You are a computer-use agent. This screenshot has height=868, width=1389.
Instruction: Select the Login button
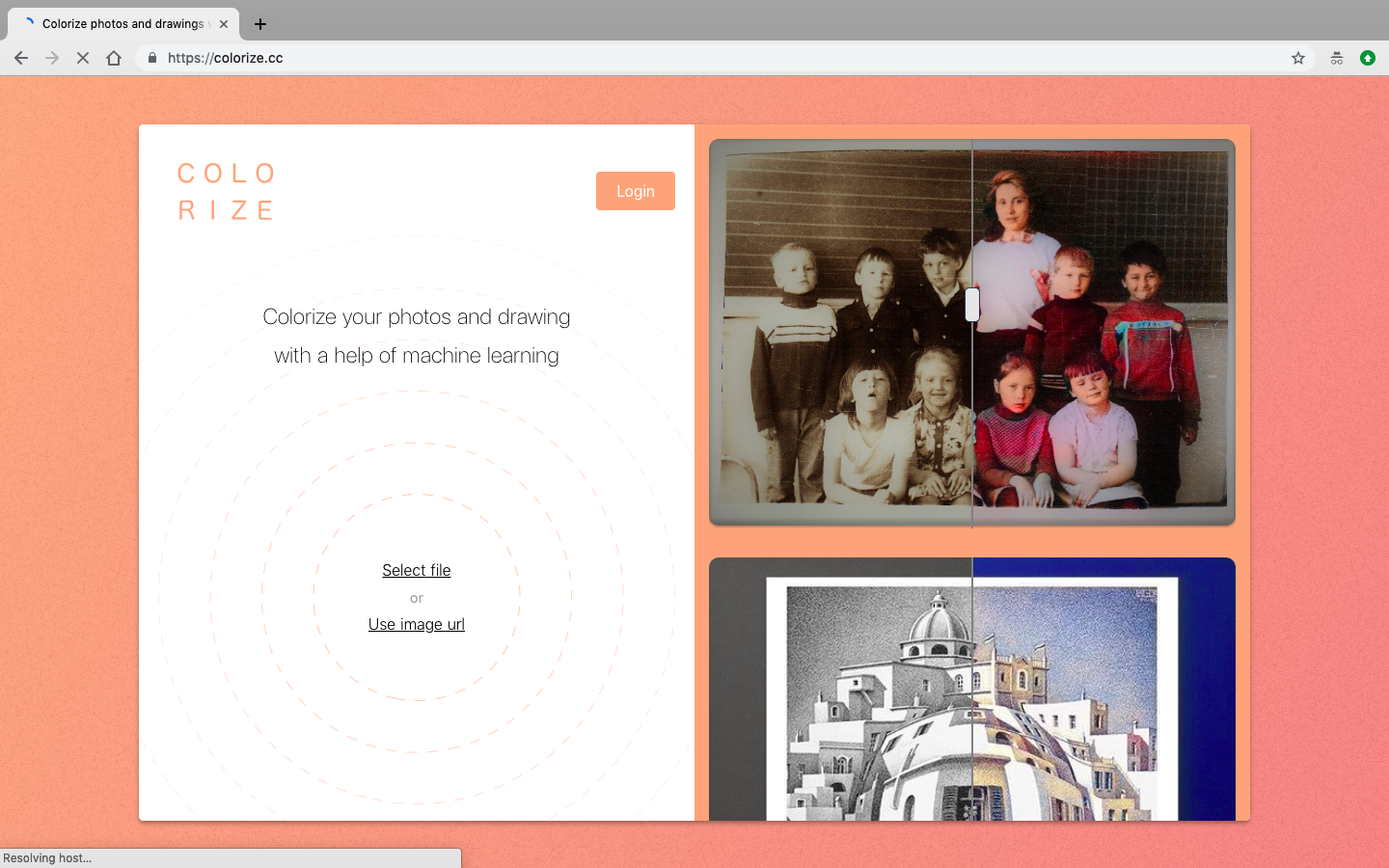(x=635, y=191)
